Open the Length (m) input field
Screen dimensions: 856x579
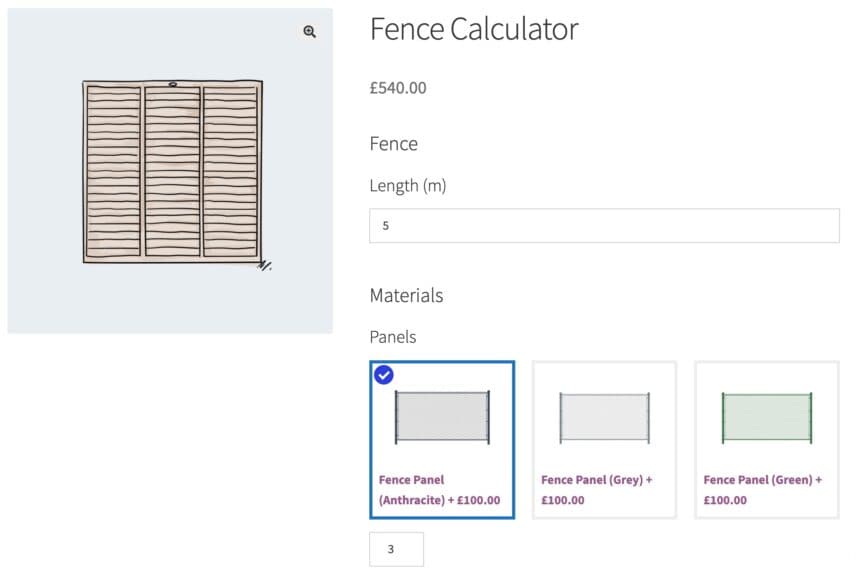[604, 226]
